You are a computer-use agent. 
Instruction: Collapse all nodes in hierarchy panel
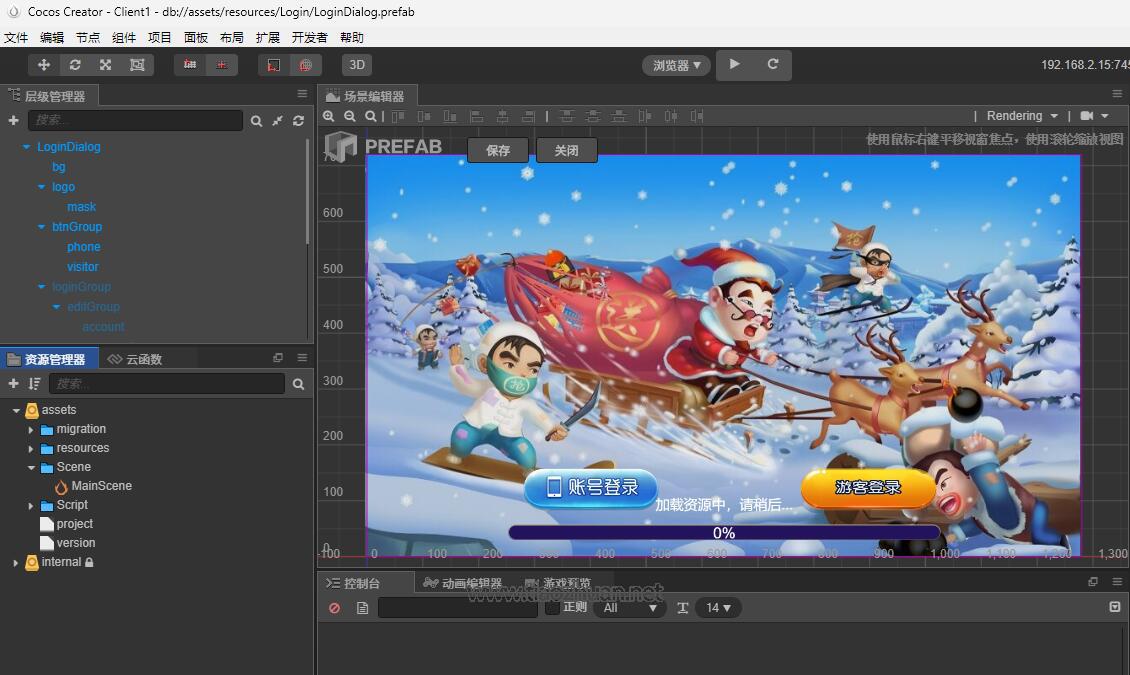277,121
